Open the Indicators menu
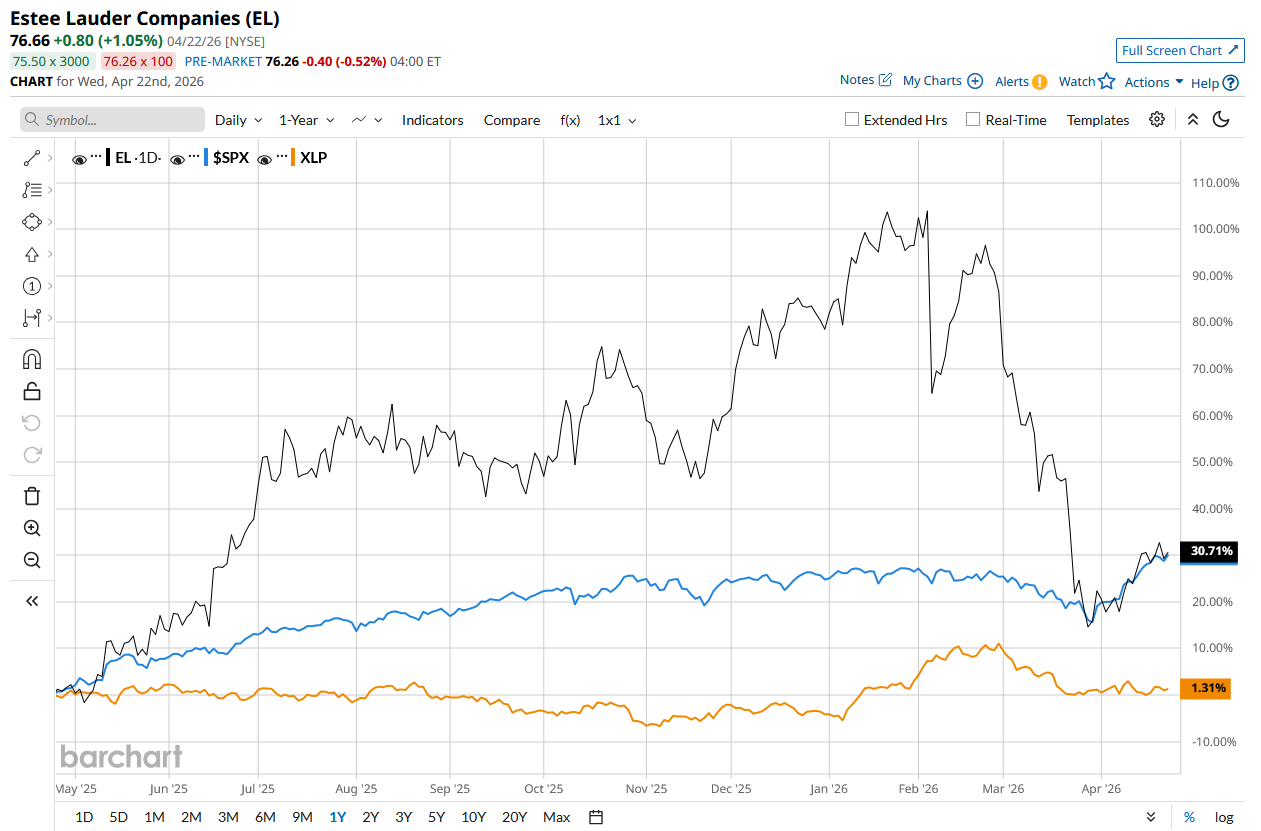 point(432,120)
